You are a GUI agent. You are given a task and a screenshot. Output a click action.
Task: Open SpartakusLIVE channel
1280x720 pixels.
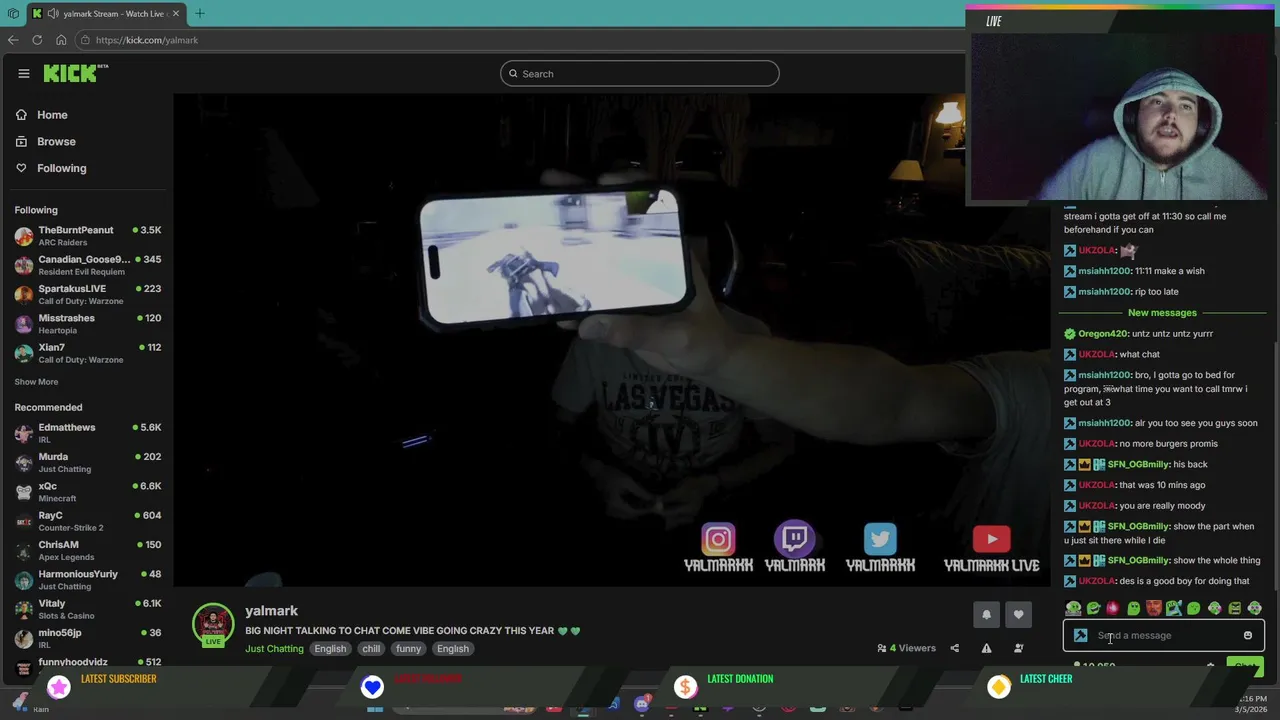point(88,294)
